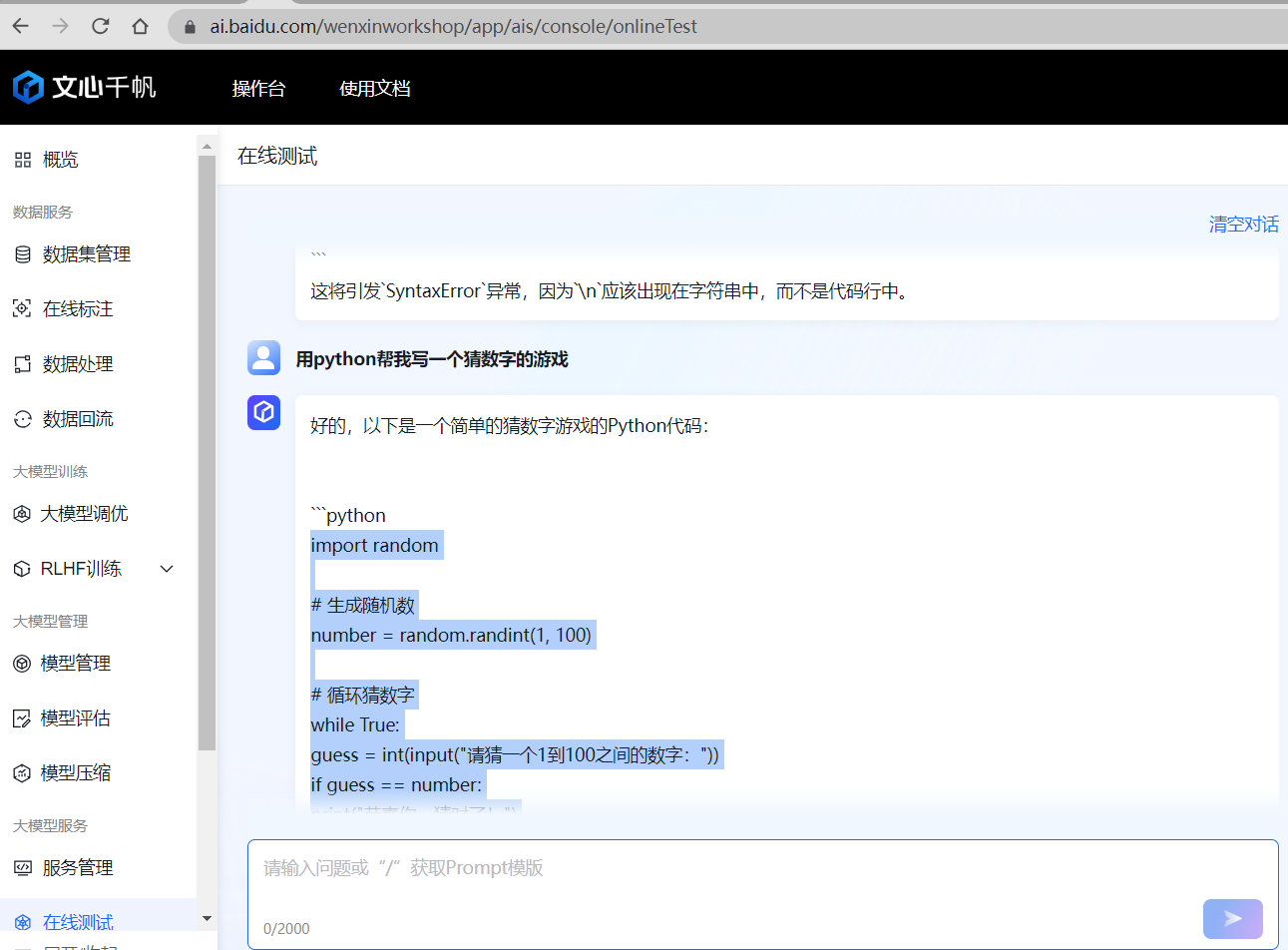1288x950 pixels.
Task: Open the 使用文档 top menu
Action: [x=375, y=88]
